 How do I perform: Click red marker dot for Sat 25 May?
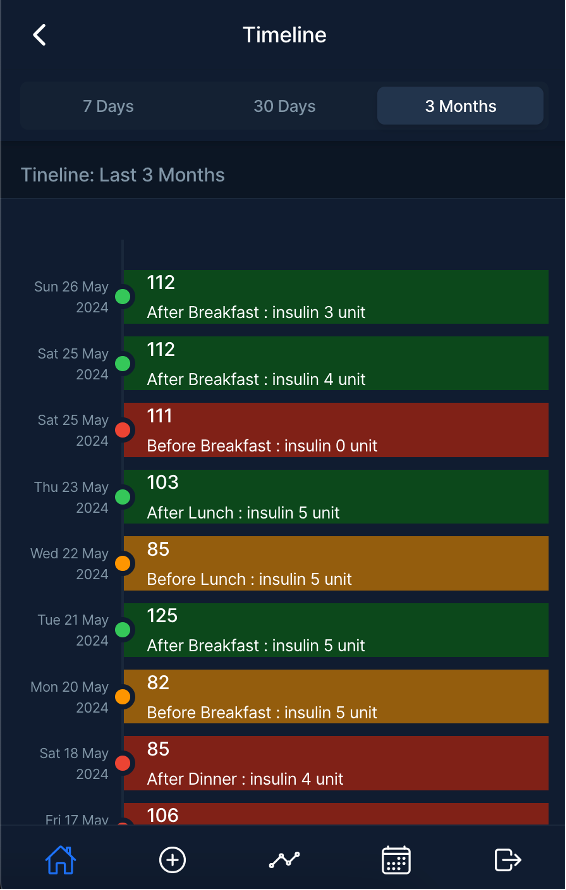point(123,430)
